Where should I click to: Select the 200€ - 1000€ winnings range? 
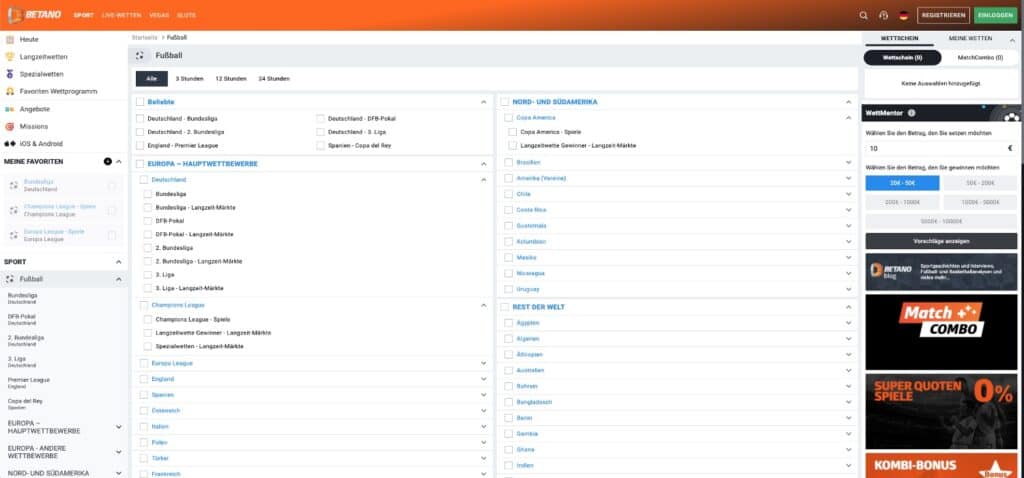tap(903, 202)
